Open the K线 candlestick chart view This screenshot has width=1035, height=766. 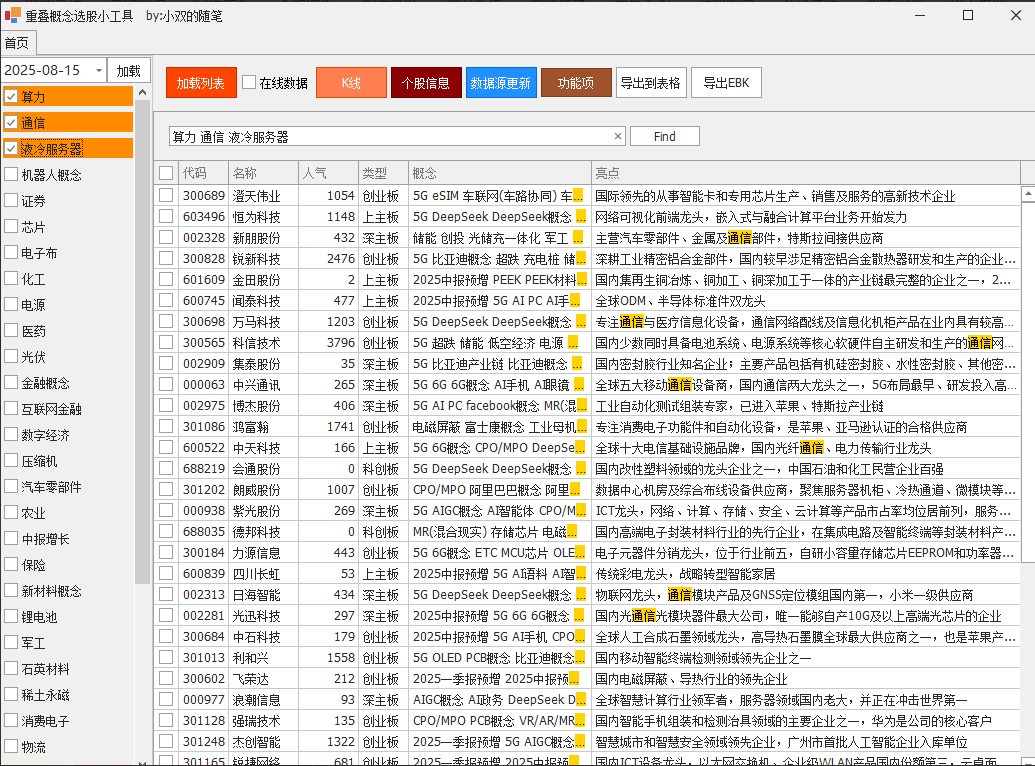(x=351, y=83)
